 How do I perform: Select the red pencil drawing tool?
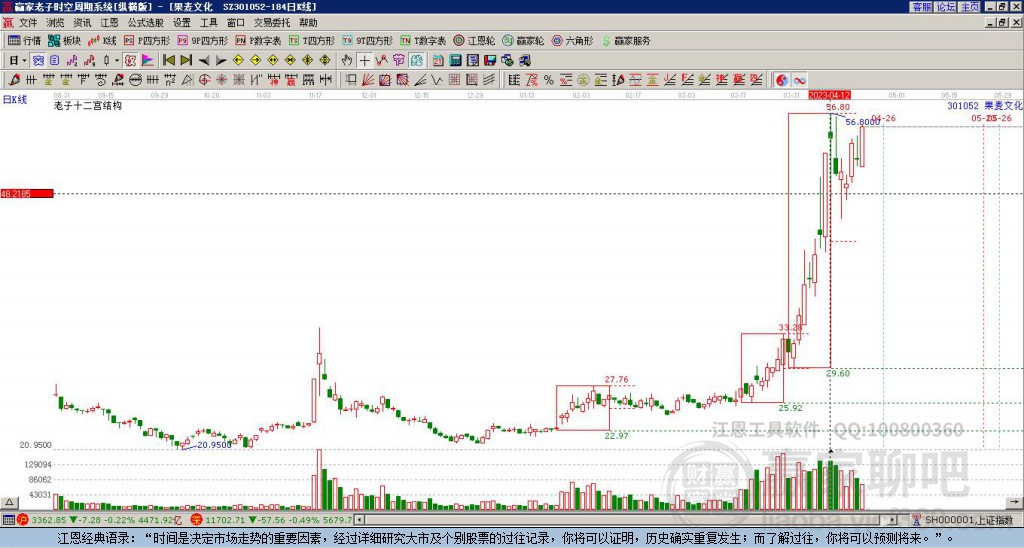[14, 80]
